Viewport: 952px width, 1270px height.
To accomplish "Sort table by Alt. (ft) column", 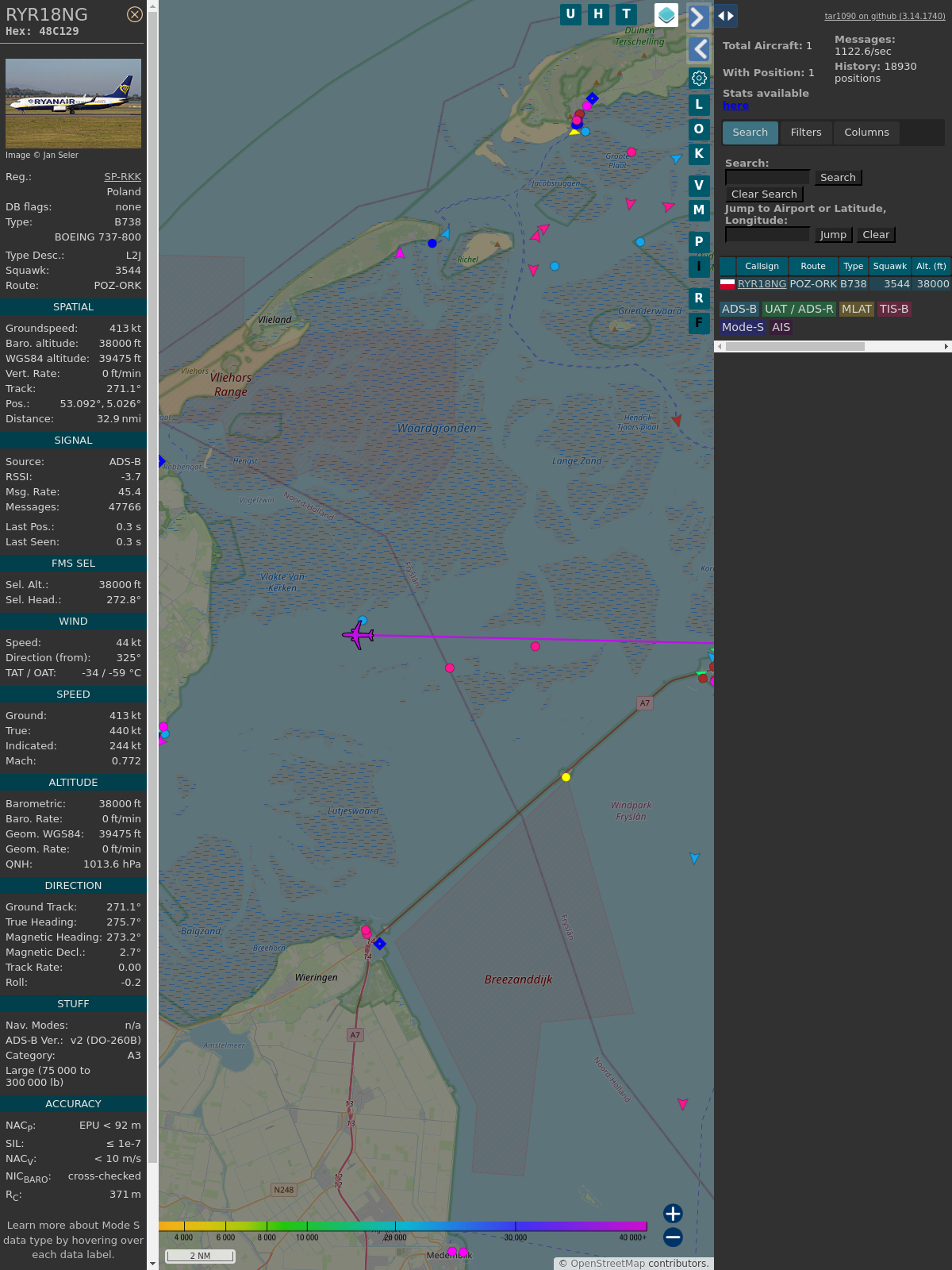I will coord(931,267).
